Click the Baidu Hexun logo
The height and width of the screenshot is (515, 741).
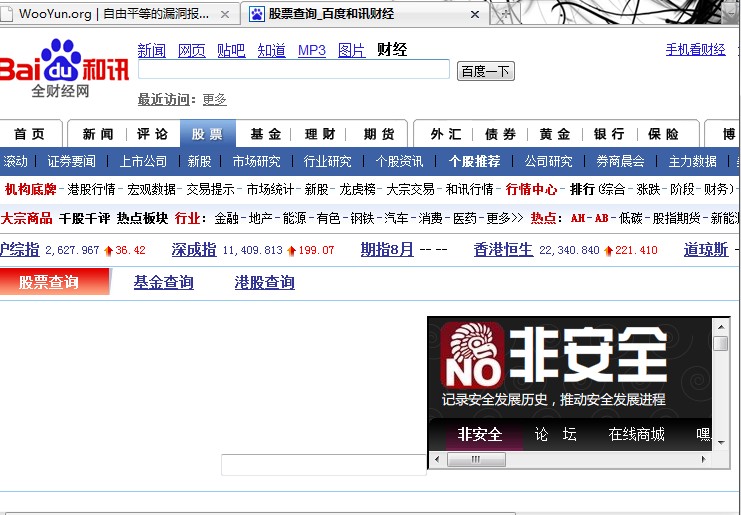click(64, 67)
